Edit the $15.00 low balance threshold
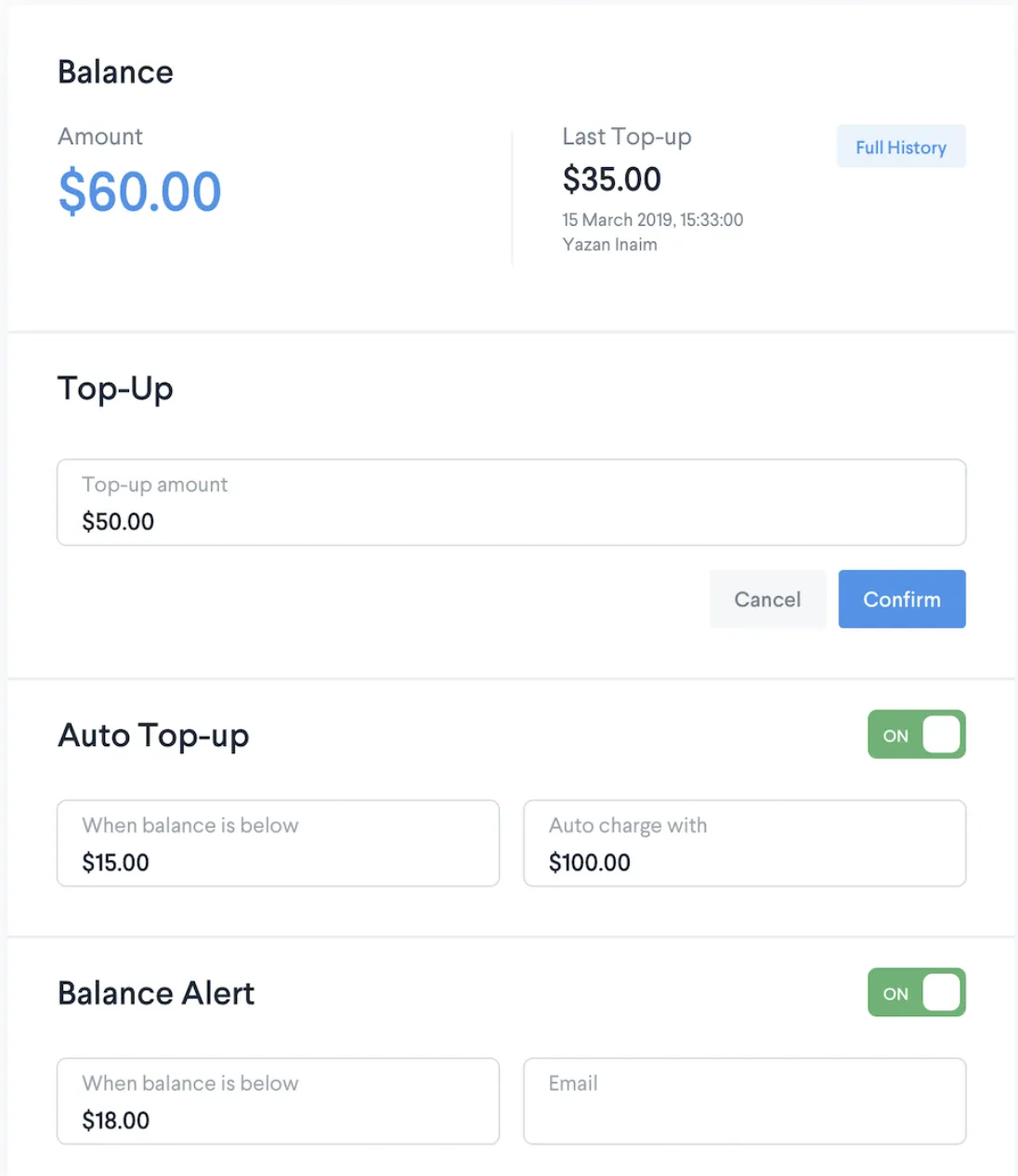The width and height of the screenshot is (1018, 1176). click(x=278, y=843)
